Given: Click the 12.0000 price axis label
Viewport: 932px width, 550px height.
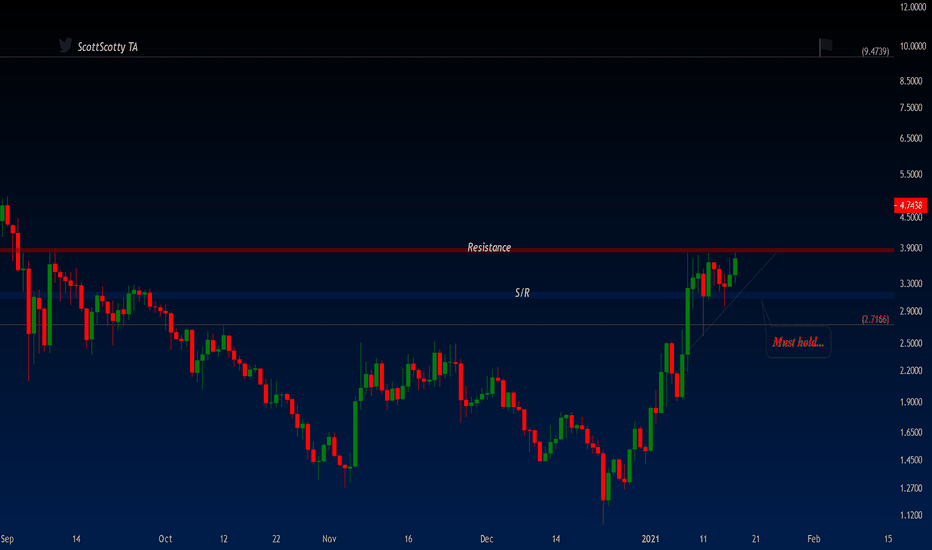Looking at the screenshot, I should tap(912, 7).
